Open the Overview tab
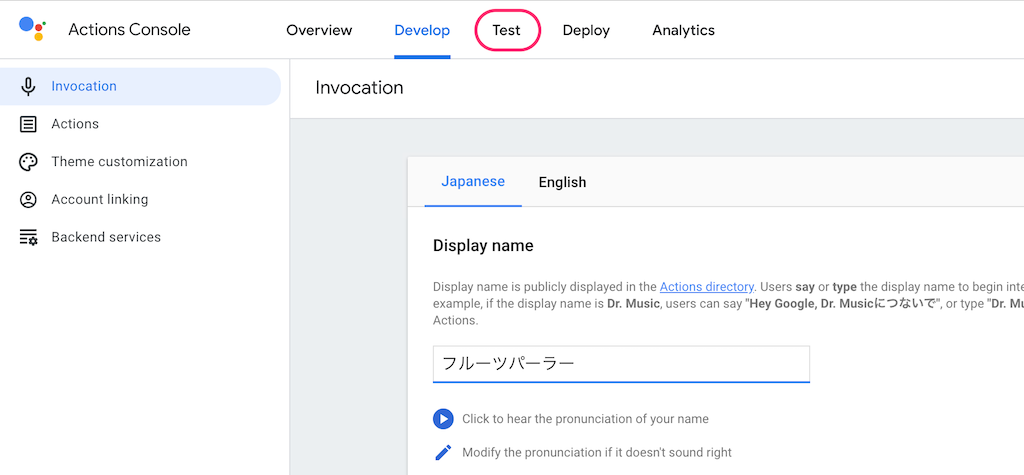Image resolution: width=1024 pixels, height=475 pixels. 319,30
